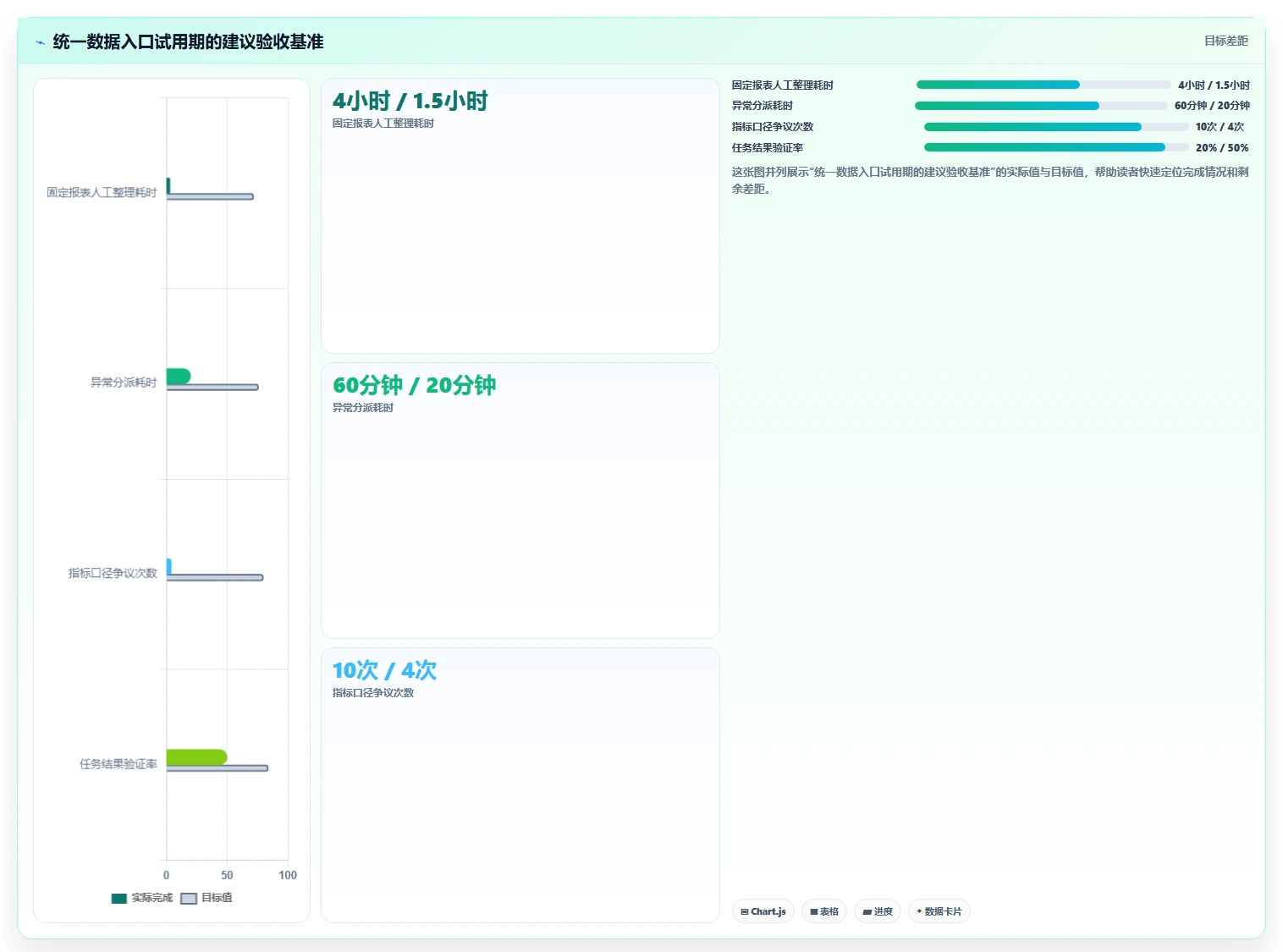Click the 固定报表人工整理耗时 progress bar
Screen dimensions: 1283x952
[1043, 85]
